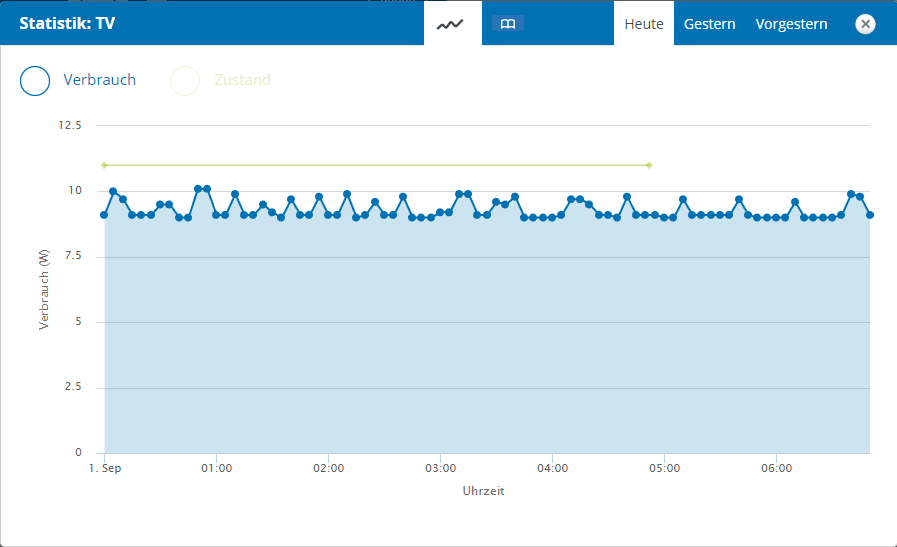Select the Heute tab
The height and width of the screenshot is (547, 897).
pos(644,24)
